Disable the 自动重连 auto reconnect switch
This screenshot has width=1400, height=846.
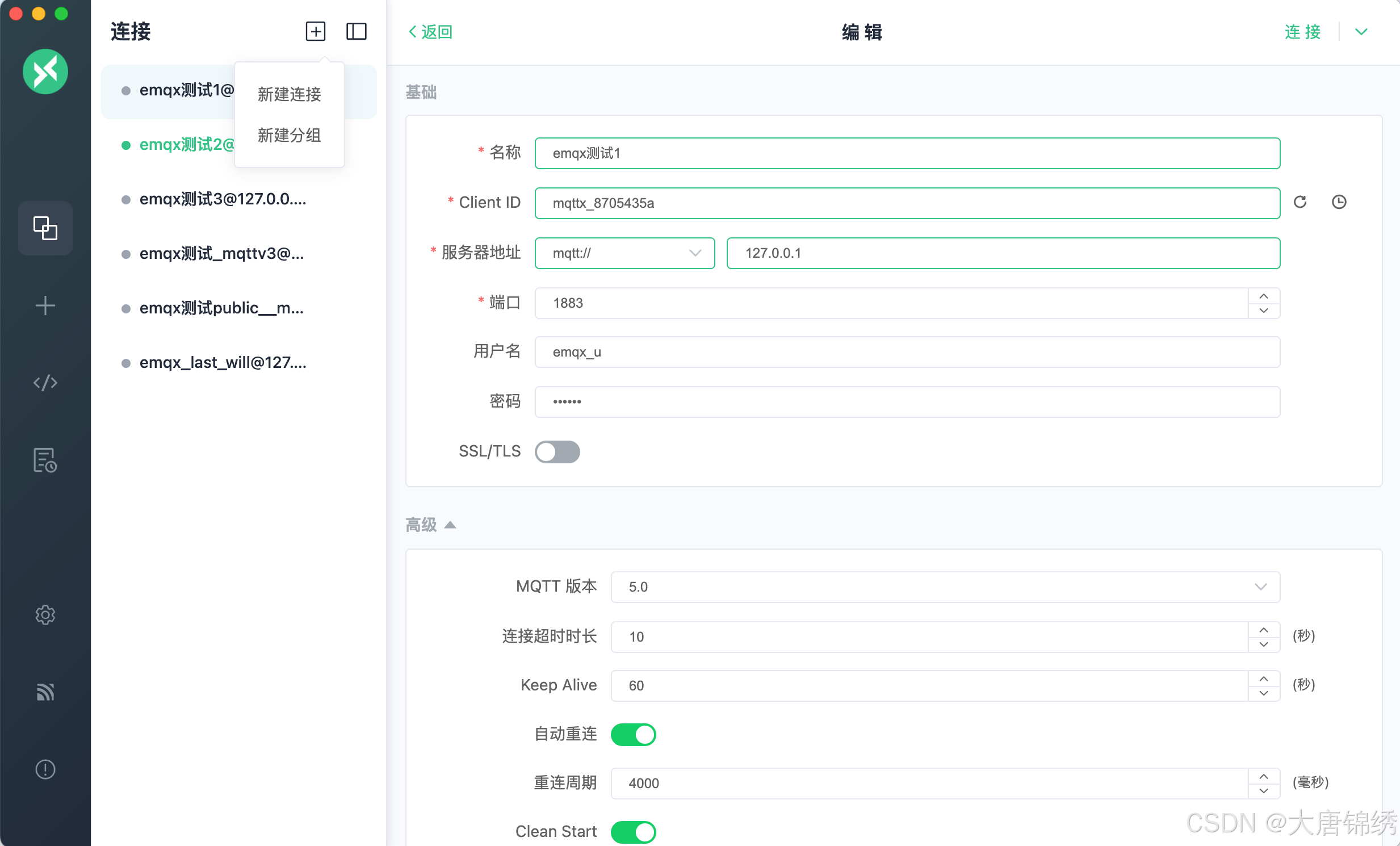633,734
